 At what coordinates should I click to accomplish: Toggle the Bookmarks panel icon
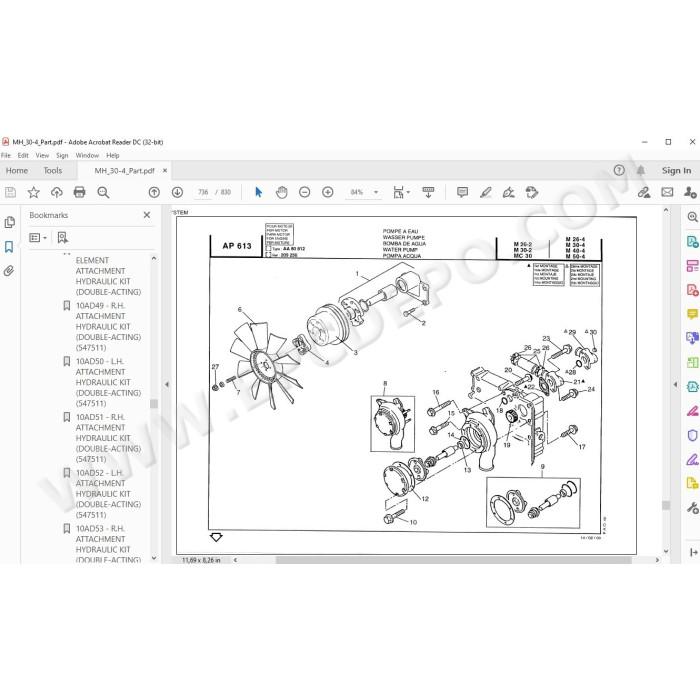point(9,247)
